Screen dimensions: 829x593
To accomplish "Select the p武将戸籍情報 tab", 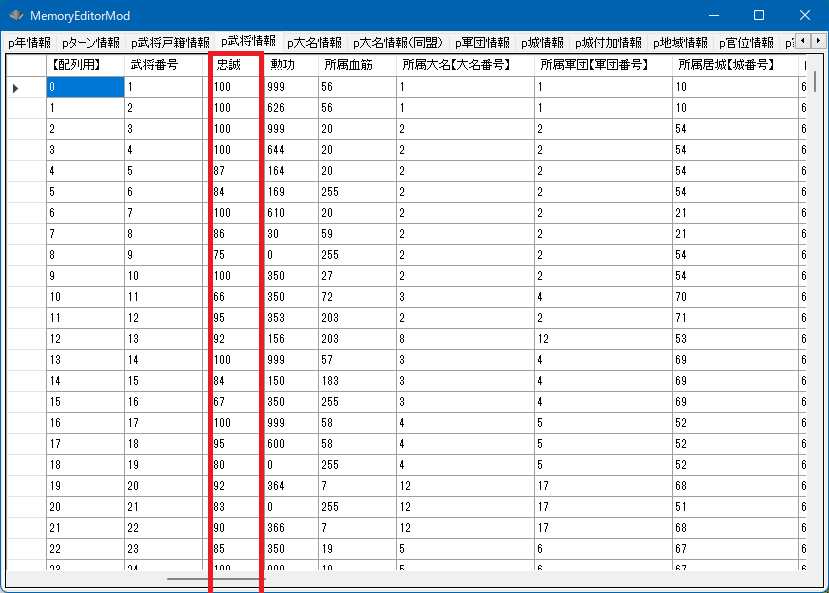I will click(x=168, y=43).
